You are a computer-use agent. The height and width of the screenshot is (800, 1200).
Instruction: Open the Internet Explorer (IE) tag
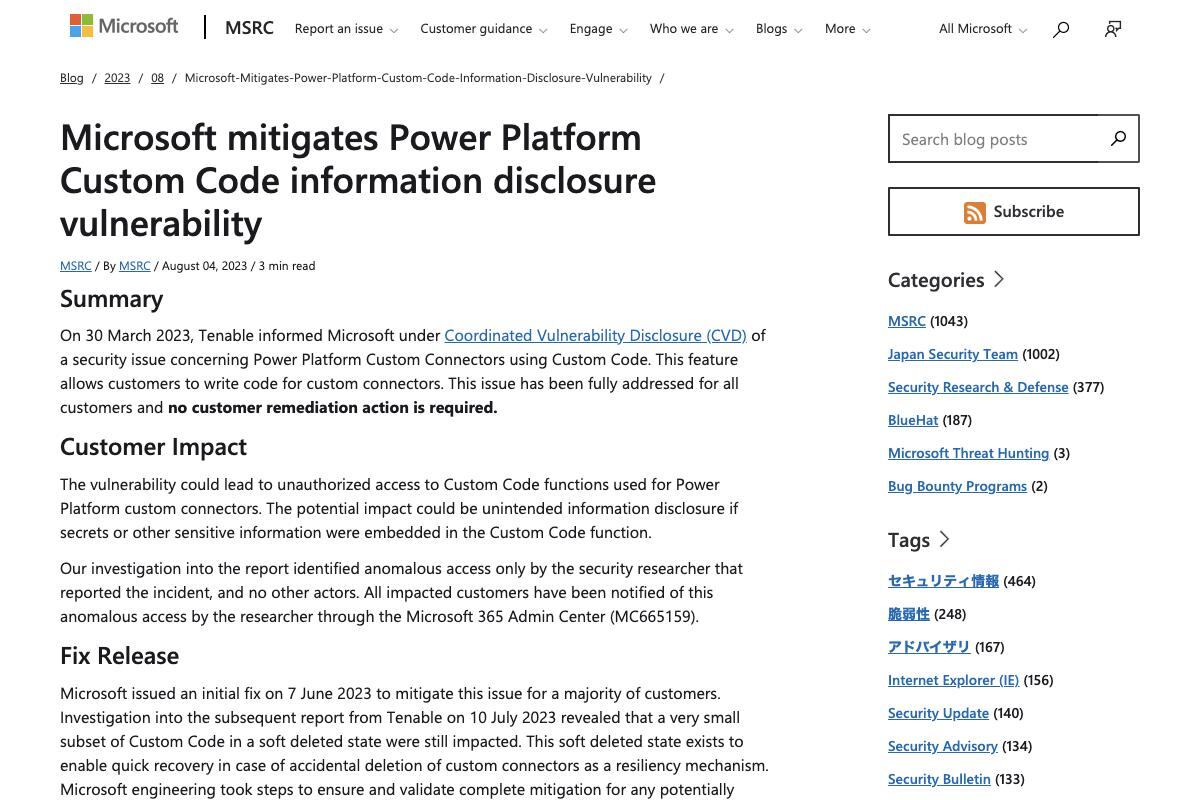tap(953, 680)
